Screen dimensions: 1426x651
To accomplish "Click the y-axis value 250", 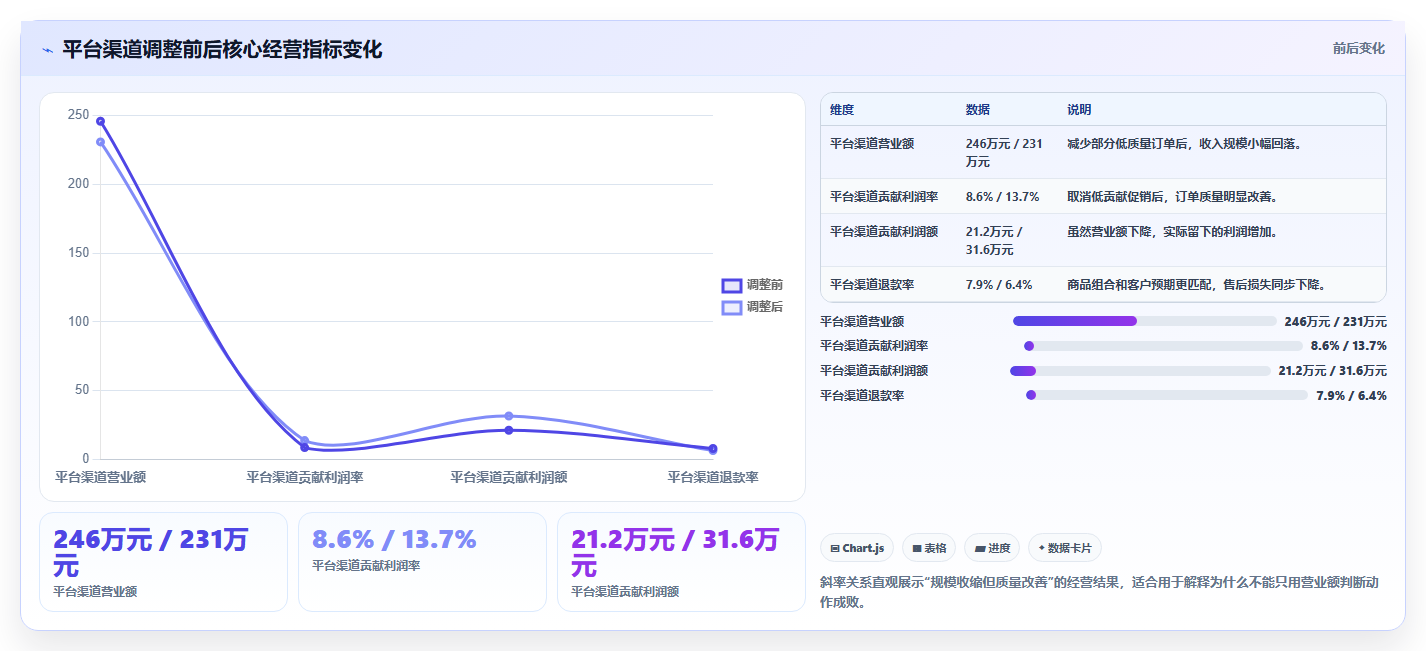I will (78, 115).
